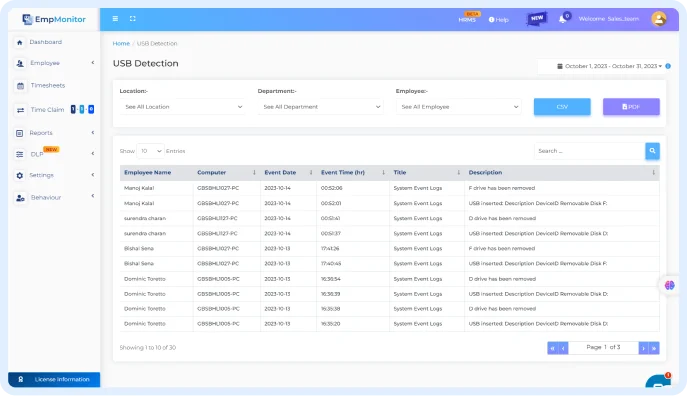
Task: Open the Help link in header
Action: (499, 20)
